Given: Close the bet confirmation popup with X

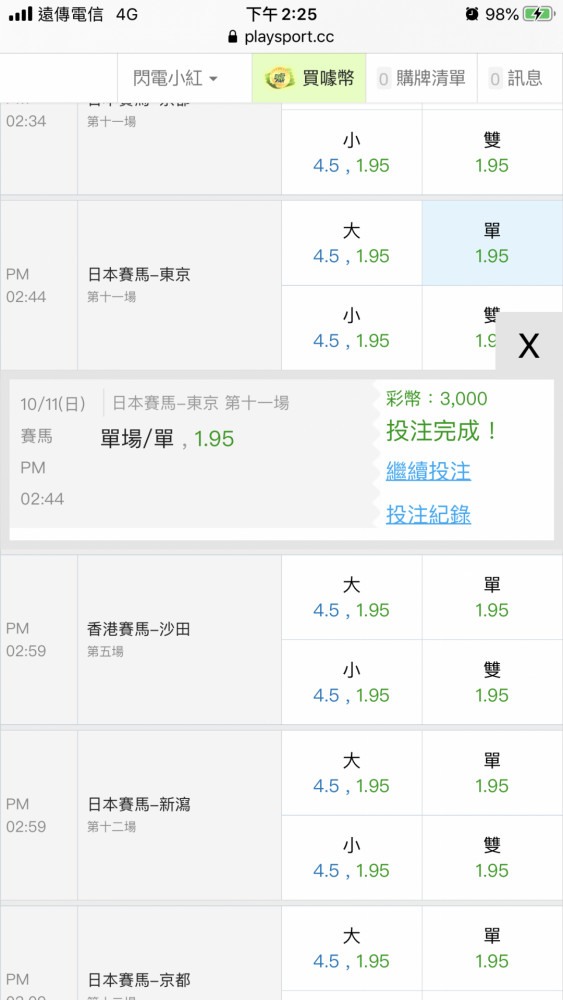Looking at the screenshot, I should click(x=529, y=345).
